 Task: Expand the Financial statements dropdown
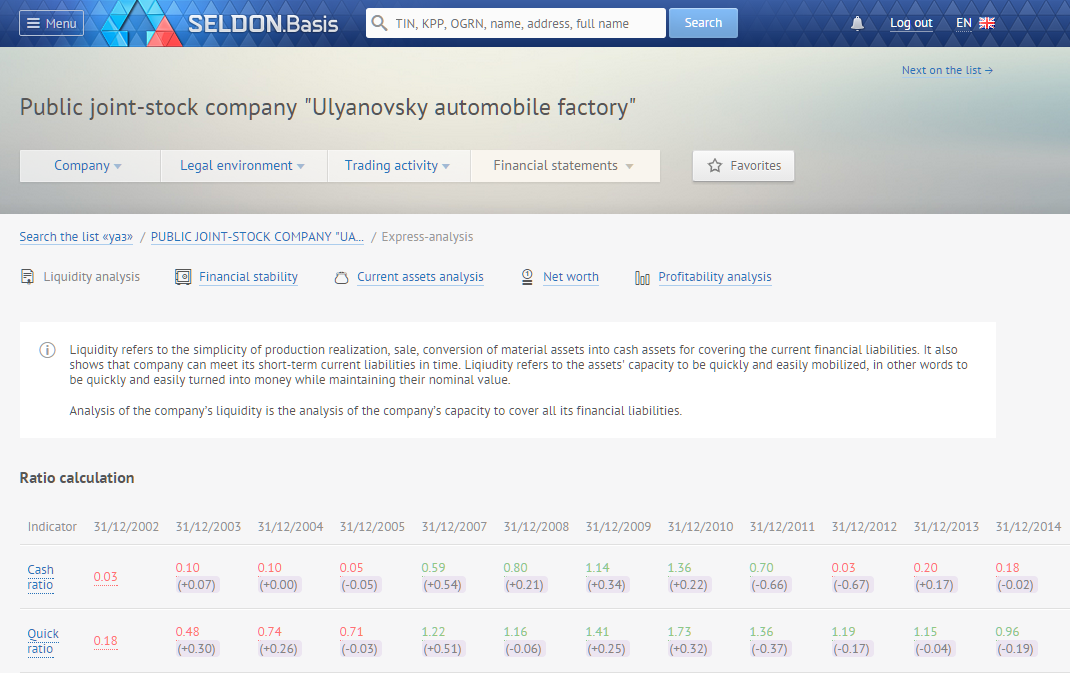pyautogui.click(x=565, y=166)
